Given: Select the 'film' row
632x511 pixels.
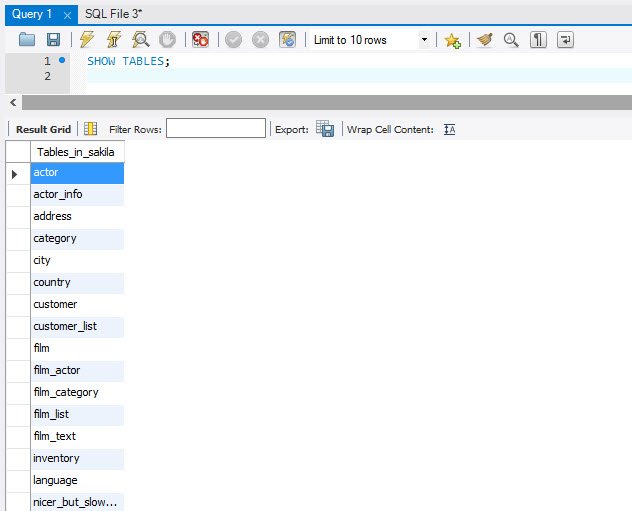Looking at the screenshot, I should click(77, 349).
